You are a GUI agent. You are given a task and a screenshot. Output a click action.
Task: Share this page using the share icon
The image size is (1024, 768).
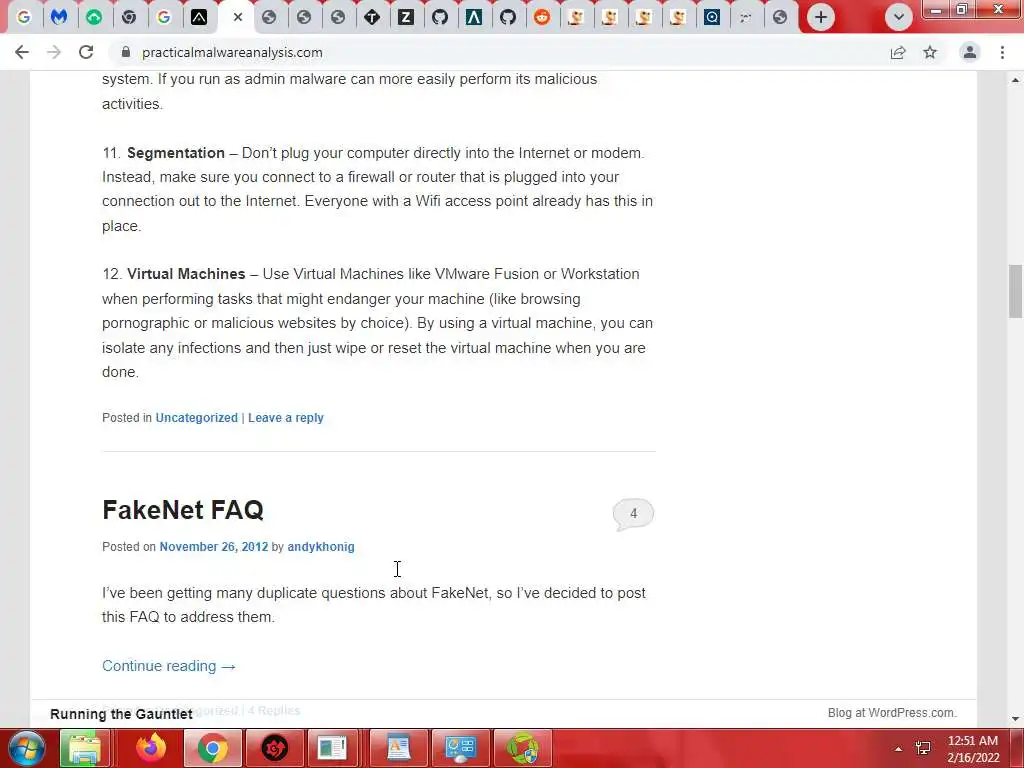coord(898,52)
